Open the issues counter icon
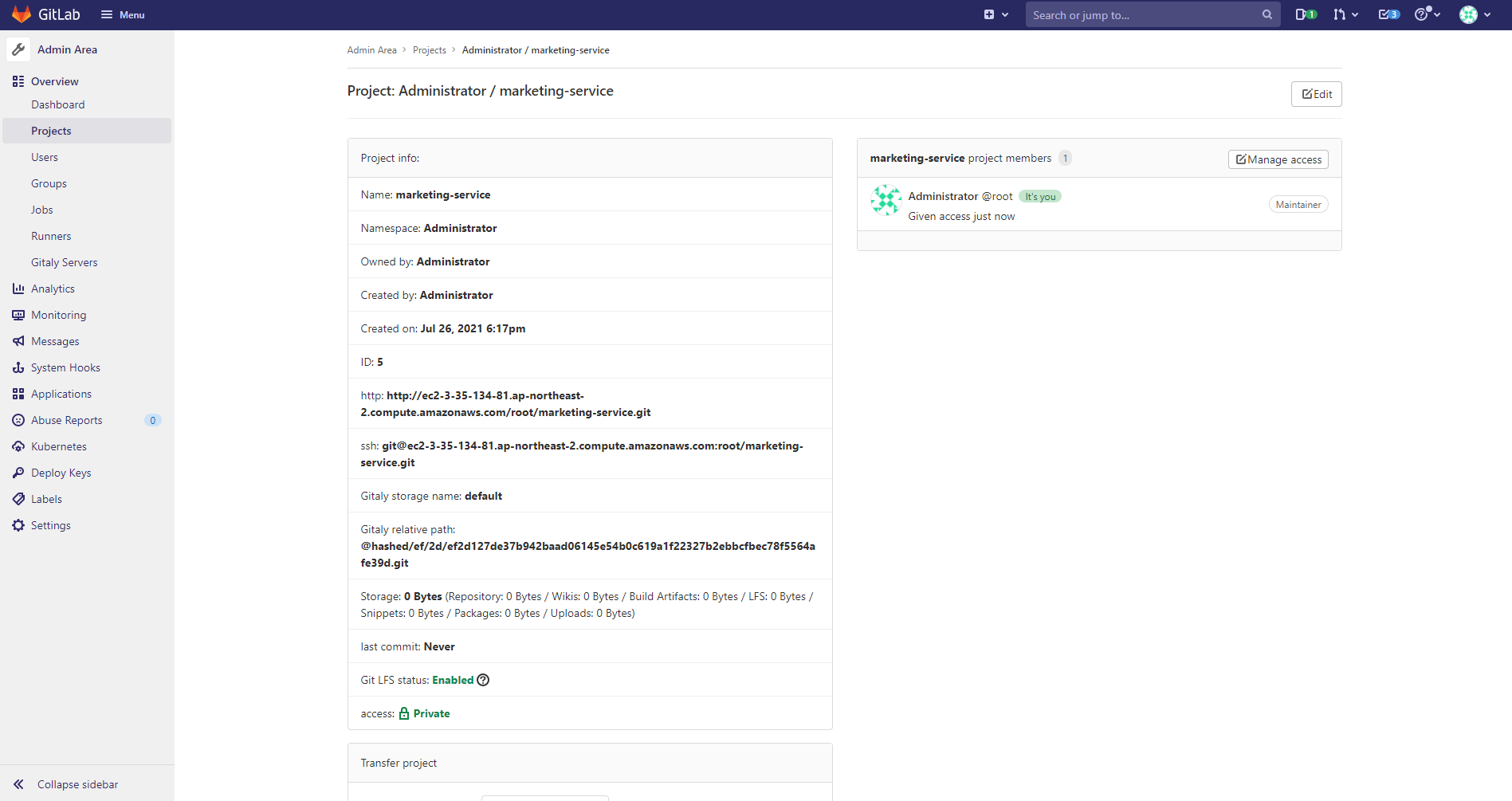 pyautogui.click(x=1306, y=14)
